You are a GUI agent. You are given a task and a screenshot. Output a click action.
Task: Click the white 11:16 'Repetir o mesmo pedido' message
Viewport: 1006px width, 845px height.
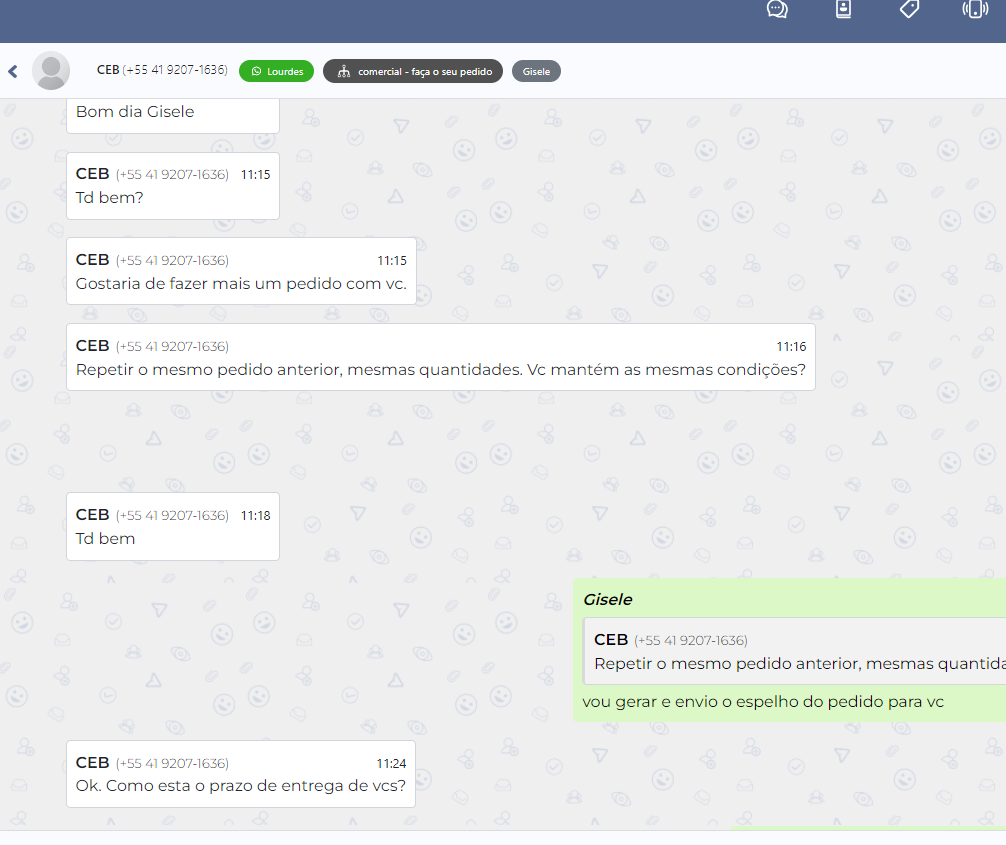coord(440,368)
